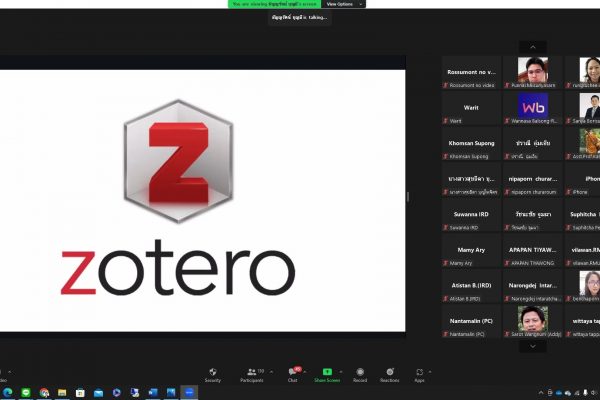Image resolution: width=600 pixels, height=400 pixels.
Task: Expand the caret next to Apps
Action: (x=430, y=372)
